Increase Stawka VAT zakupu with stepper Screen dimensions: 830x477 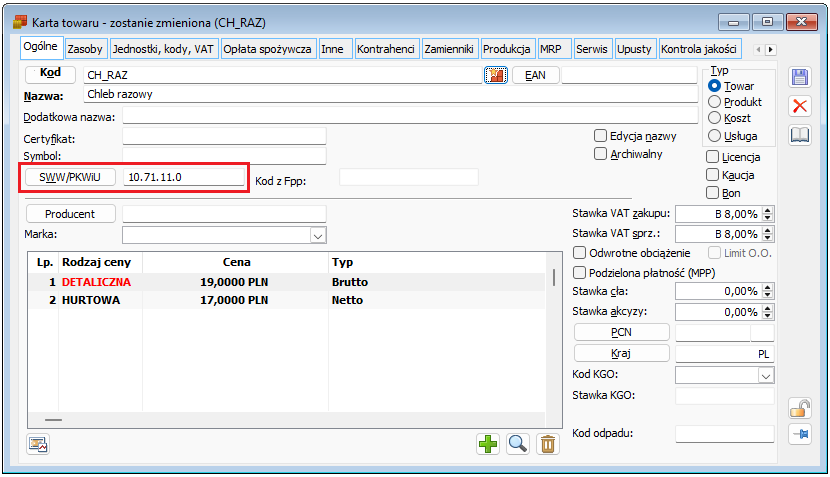[x=768, y=210]
